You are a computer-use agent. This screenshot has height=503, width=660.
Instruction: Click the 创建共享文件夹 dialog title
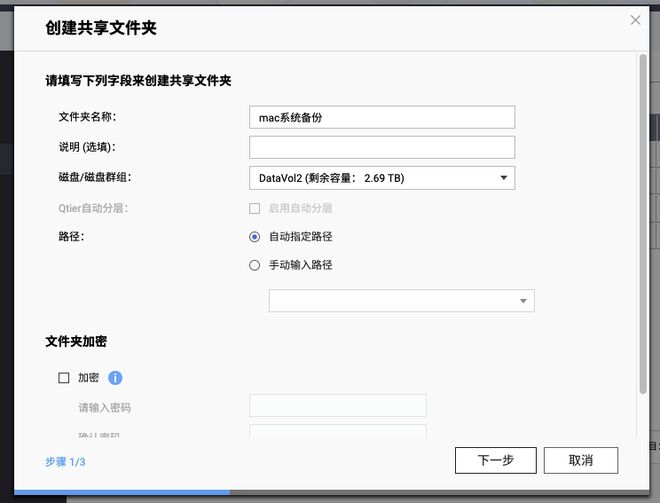click(101, 28)
